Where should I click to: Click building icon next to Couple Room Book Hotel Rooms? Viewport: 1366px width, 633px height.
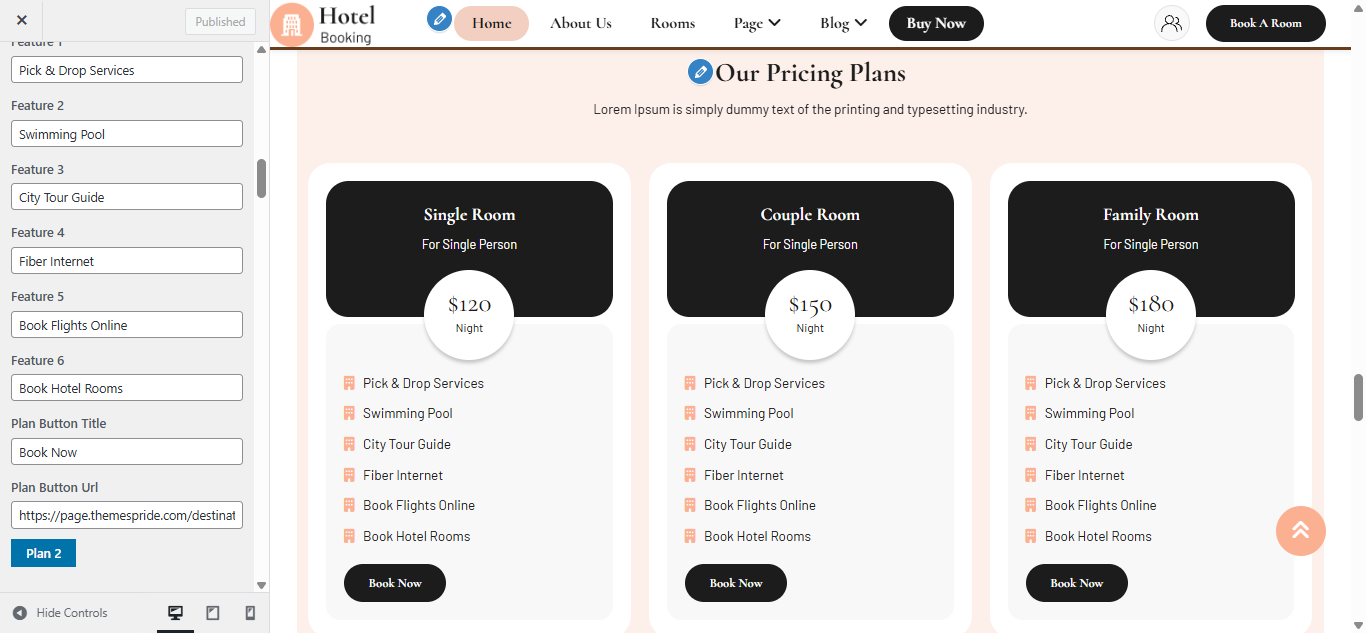(x=690, y=536)
